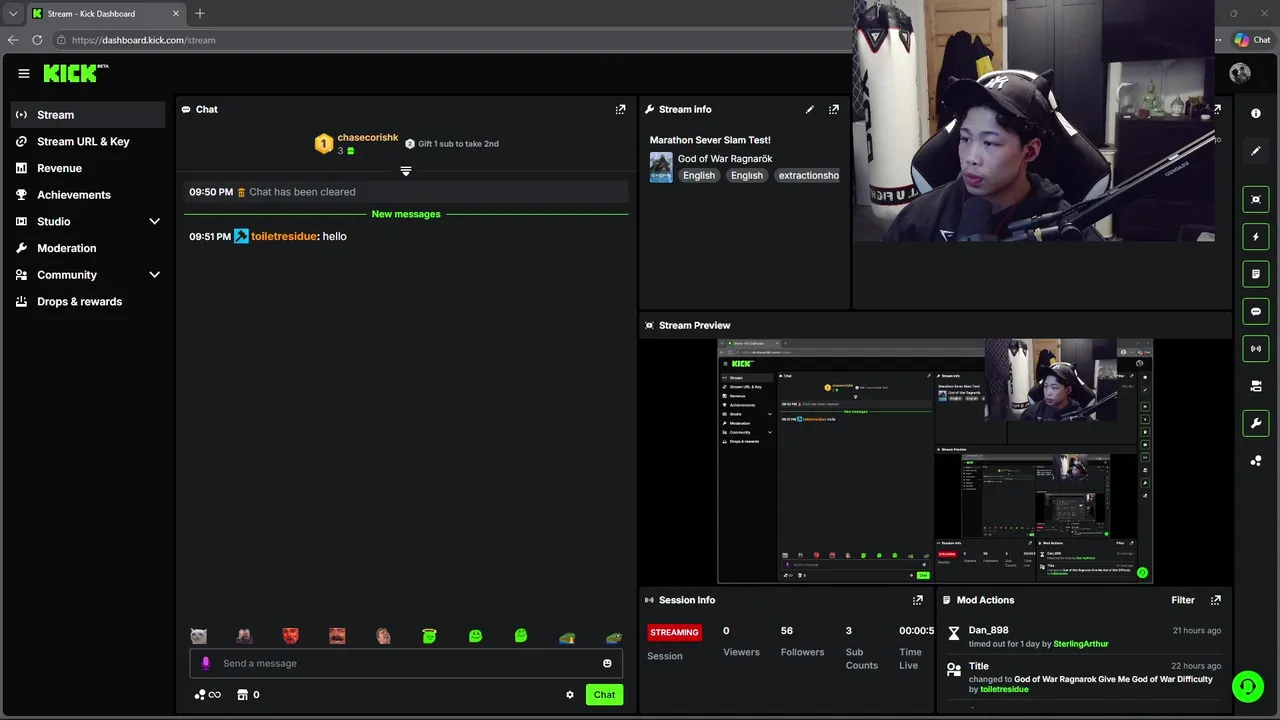Toggle the stream preview widget icon
The image size is (1280, 720).
tap(1256, 199)
